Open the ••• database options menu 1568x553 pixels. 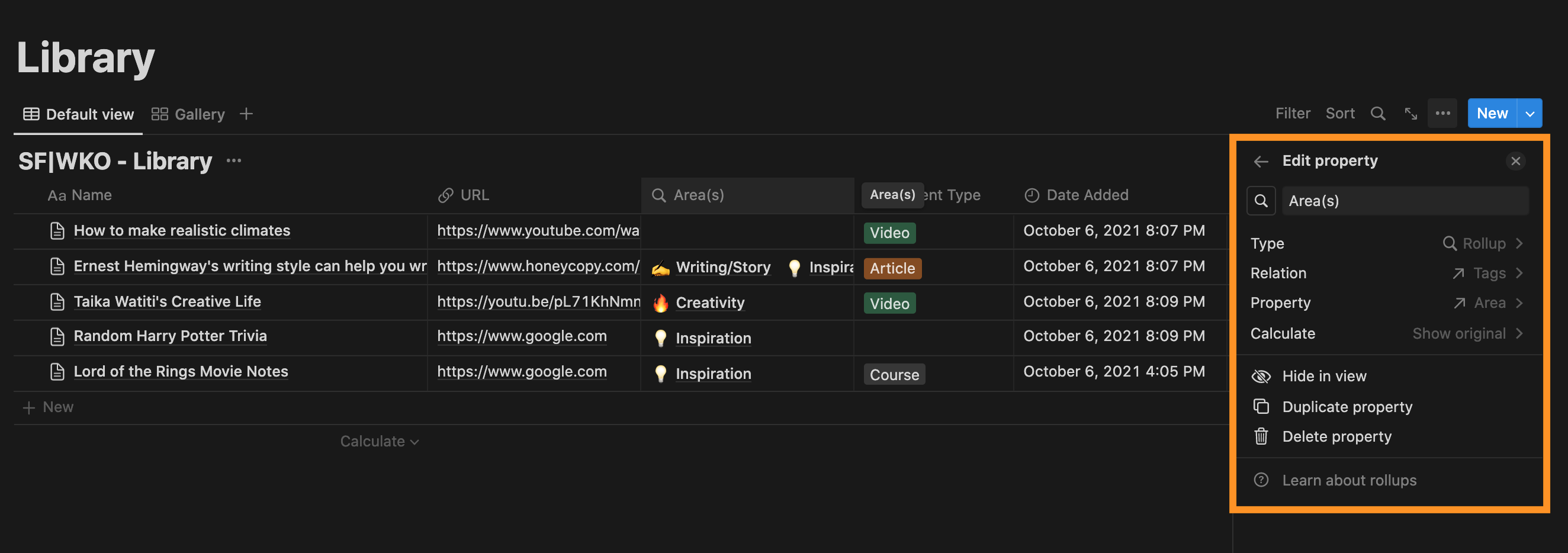click(x=1442, y=113)
